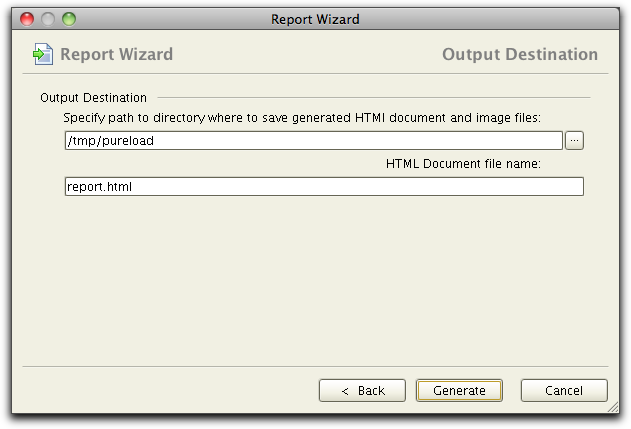Click the 'Specify path to directory' instruction text
The image size is (631, 429).
point(302,118)
